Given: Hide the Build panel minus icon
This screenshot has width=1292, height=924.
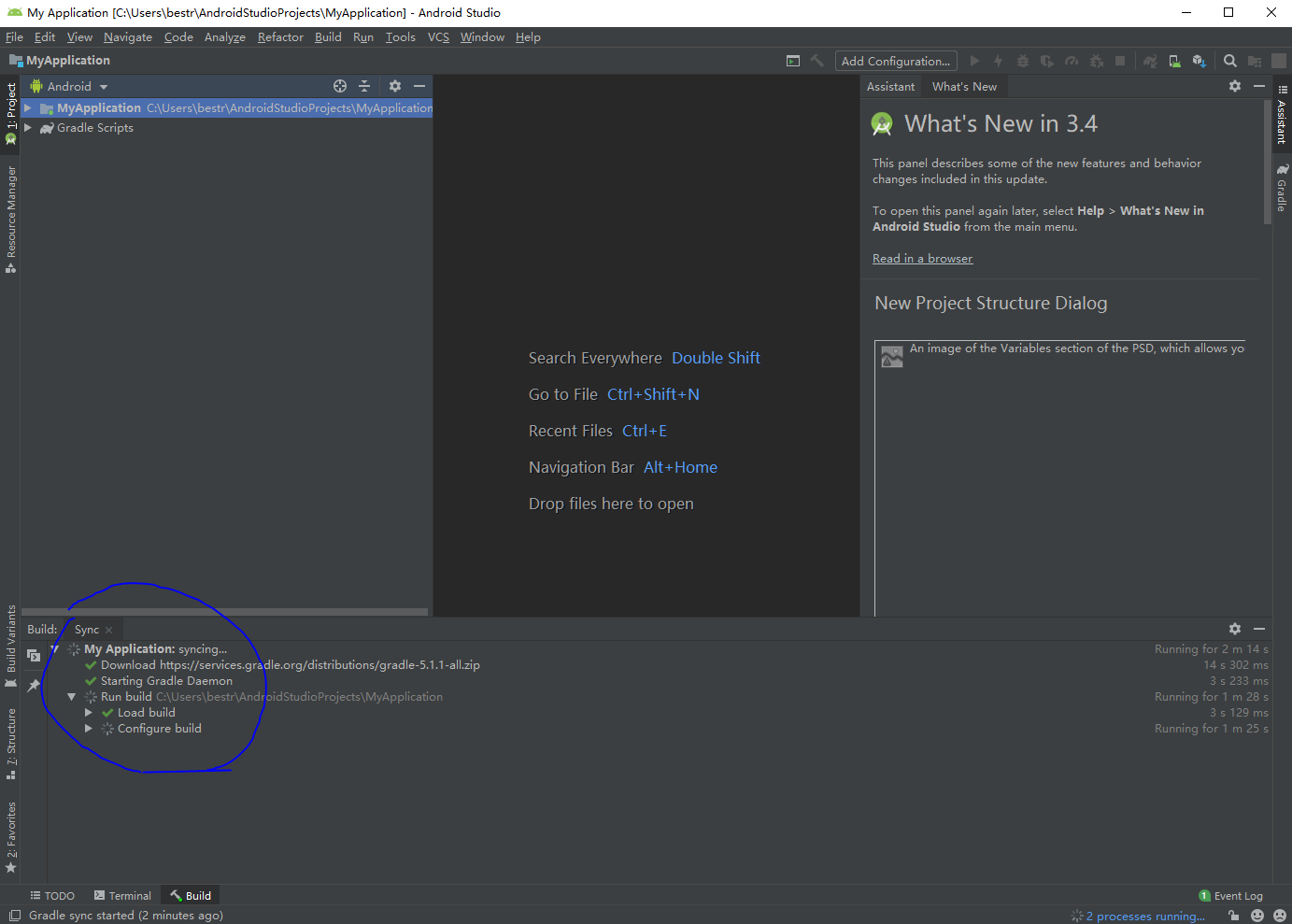Looking at the screenshot, I should point(1259,629).
